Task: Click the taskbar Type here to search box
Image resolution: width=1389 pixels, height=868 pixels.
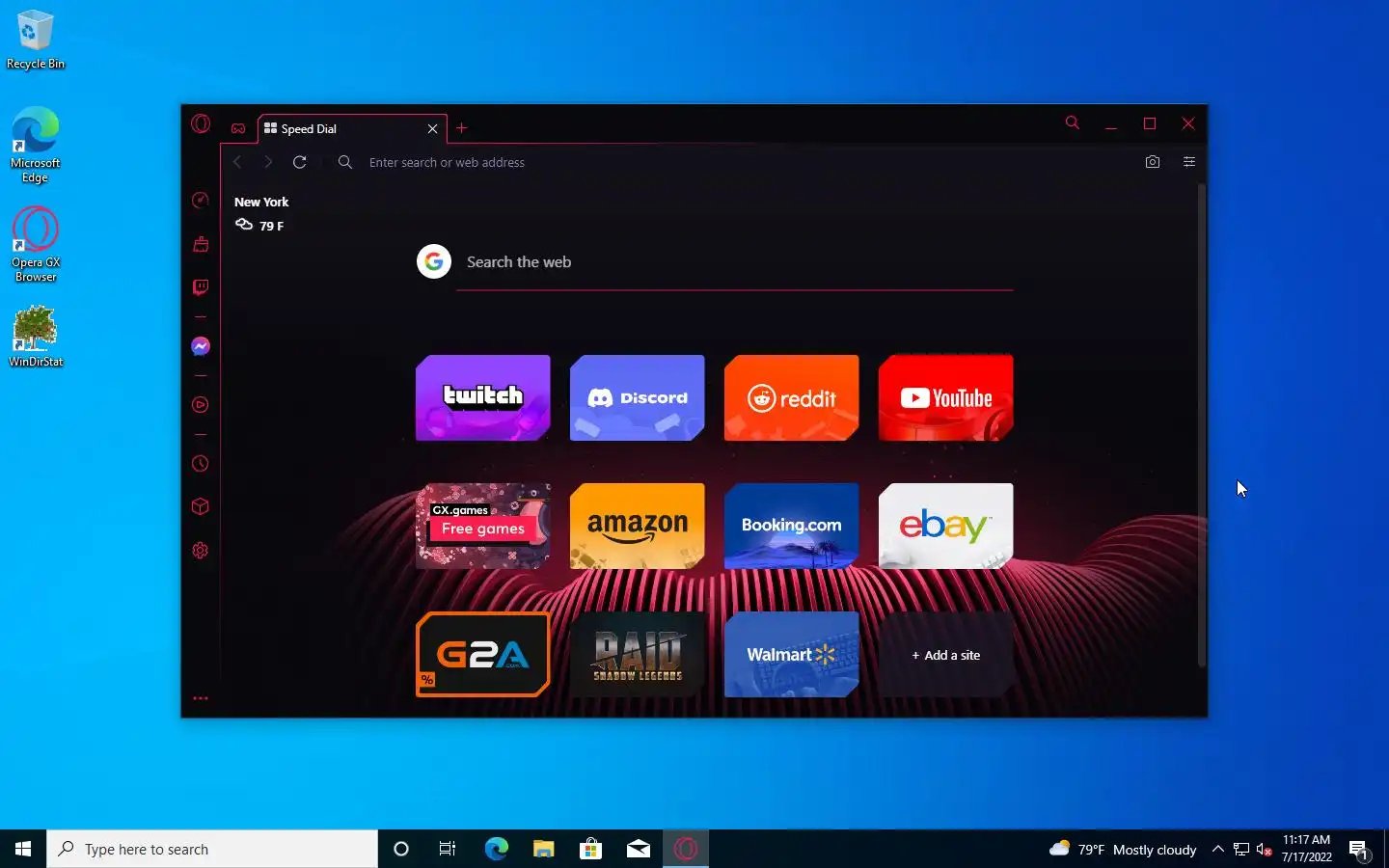Action: (212, 849)
